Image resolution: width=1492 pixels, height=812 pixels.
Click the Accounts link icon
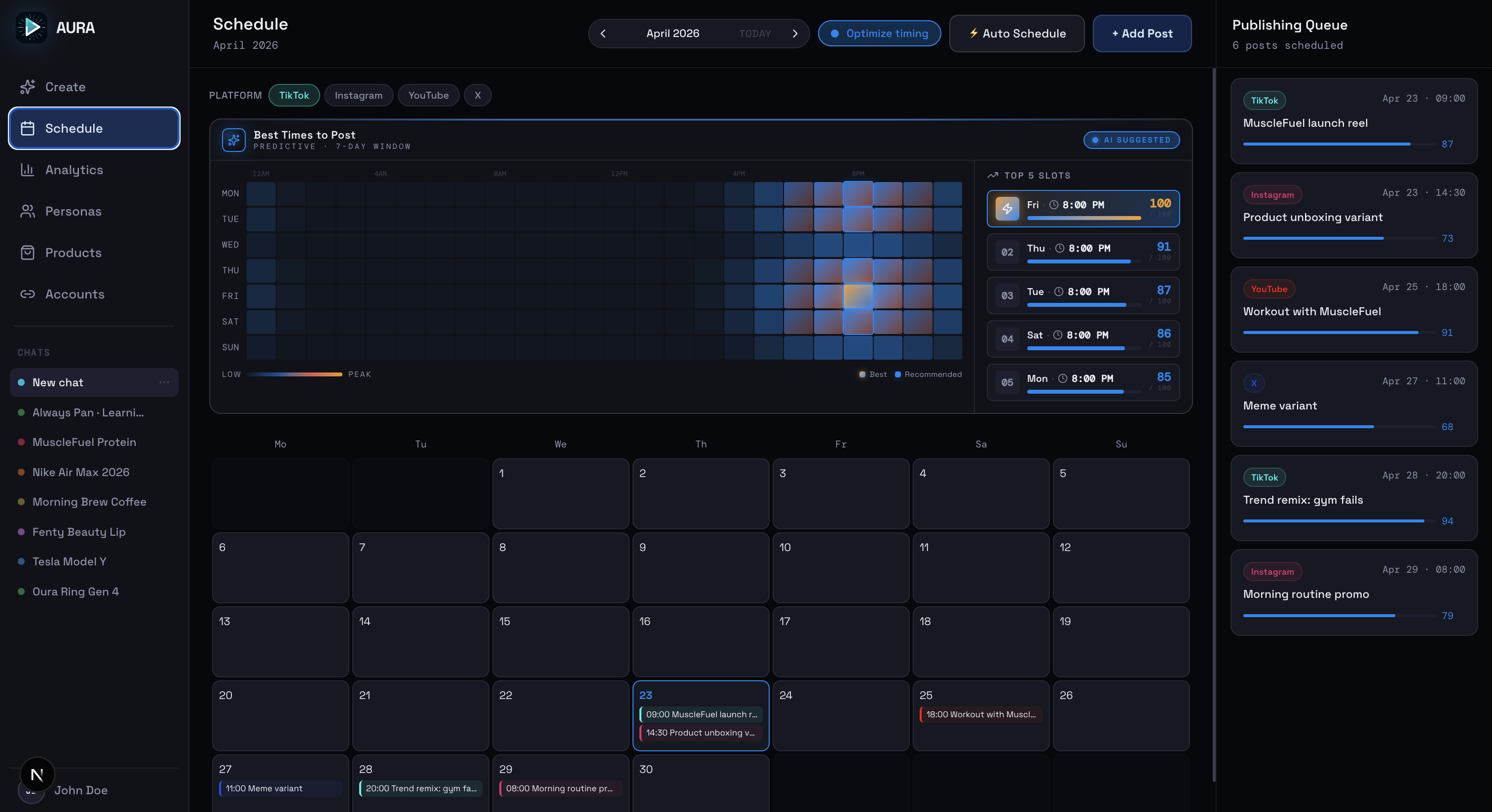click(27, 294)
